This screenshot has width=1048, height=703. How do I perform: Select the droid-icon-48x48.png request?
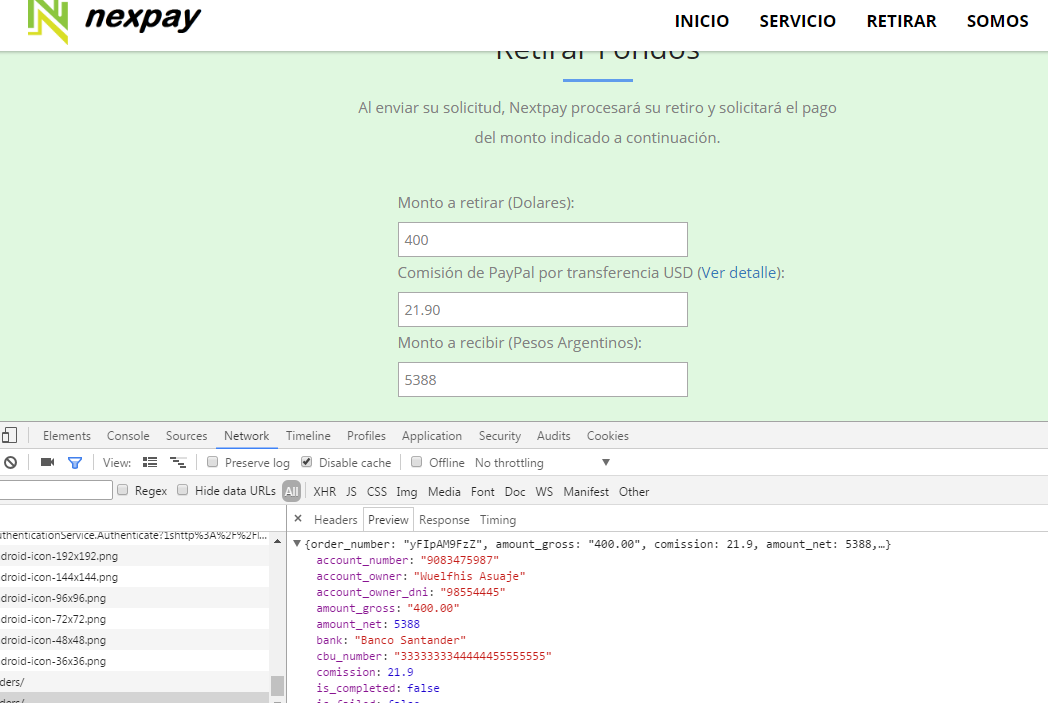click(134, 640)
